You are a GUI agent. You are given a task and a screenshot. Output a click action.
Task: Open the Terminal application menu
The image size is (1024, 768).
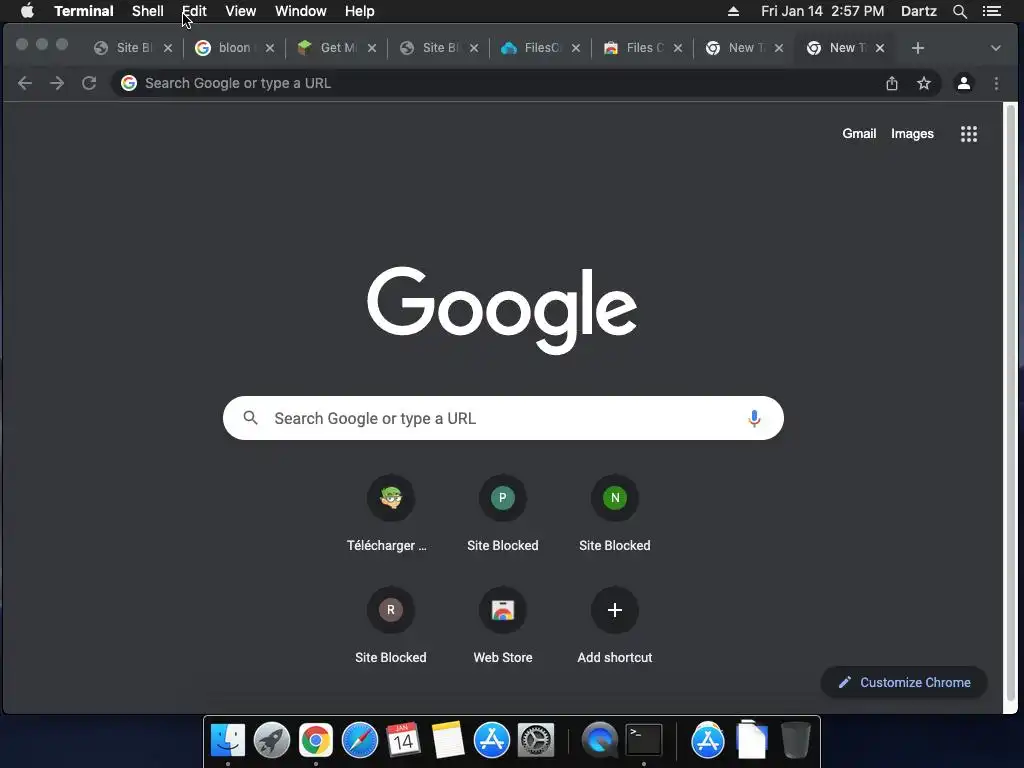tap(84, 11)
